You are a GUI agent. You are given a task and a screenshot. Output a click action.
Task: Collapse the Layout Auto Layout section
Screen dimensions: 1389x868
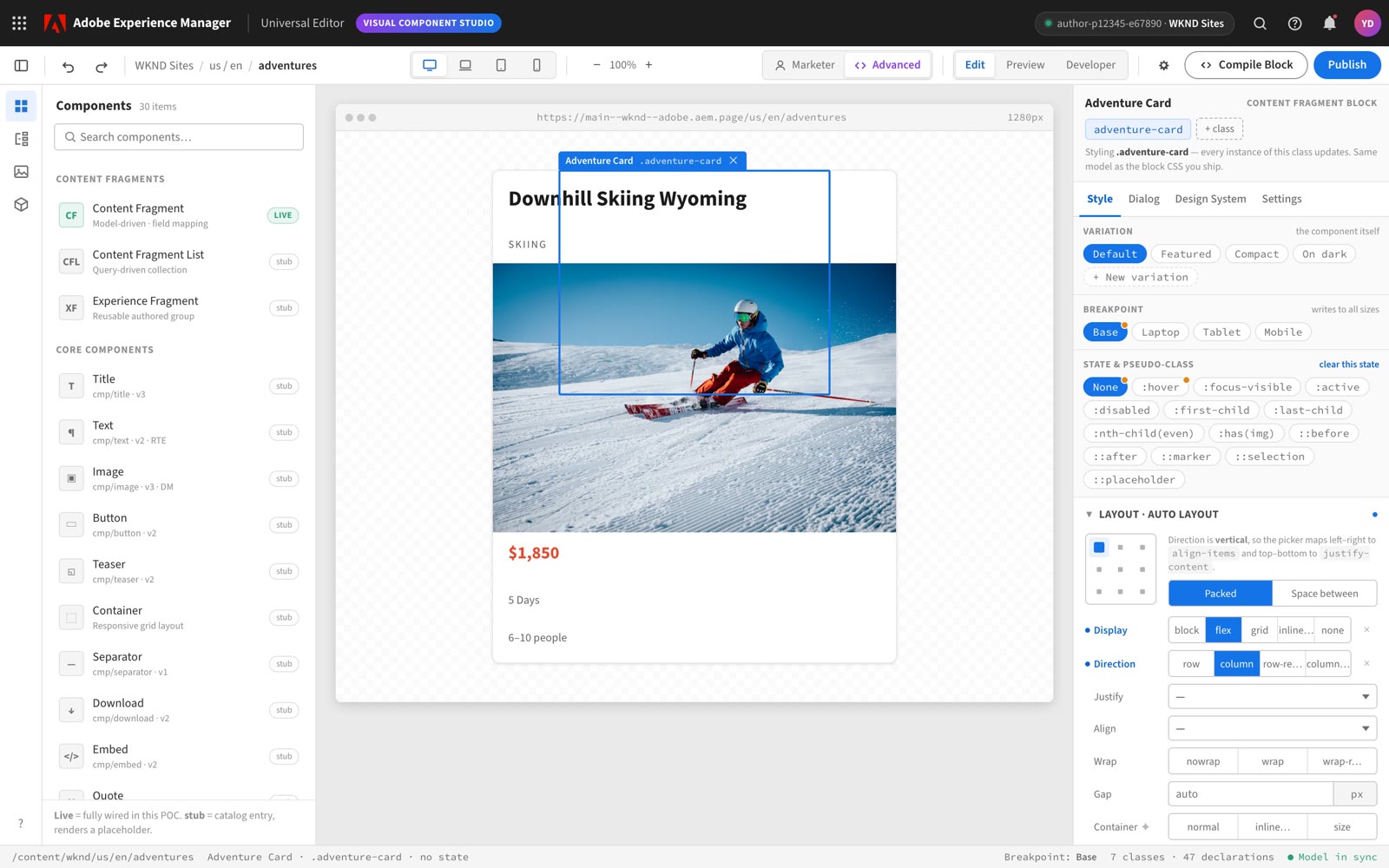tap(1089, 515)
